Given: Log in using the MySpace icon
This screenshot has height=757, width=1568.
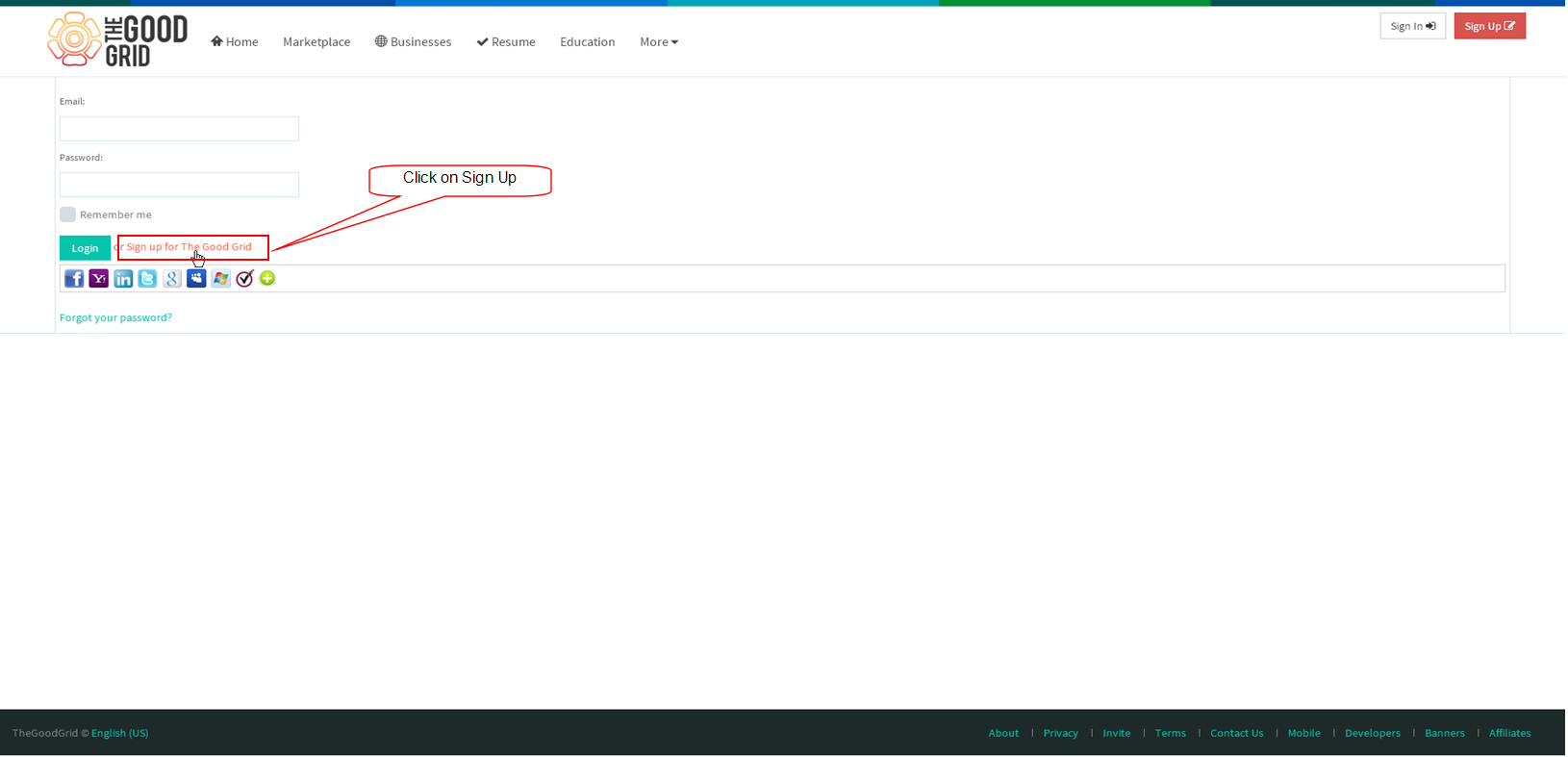Looking at the screenshot, I should (196, 279).
